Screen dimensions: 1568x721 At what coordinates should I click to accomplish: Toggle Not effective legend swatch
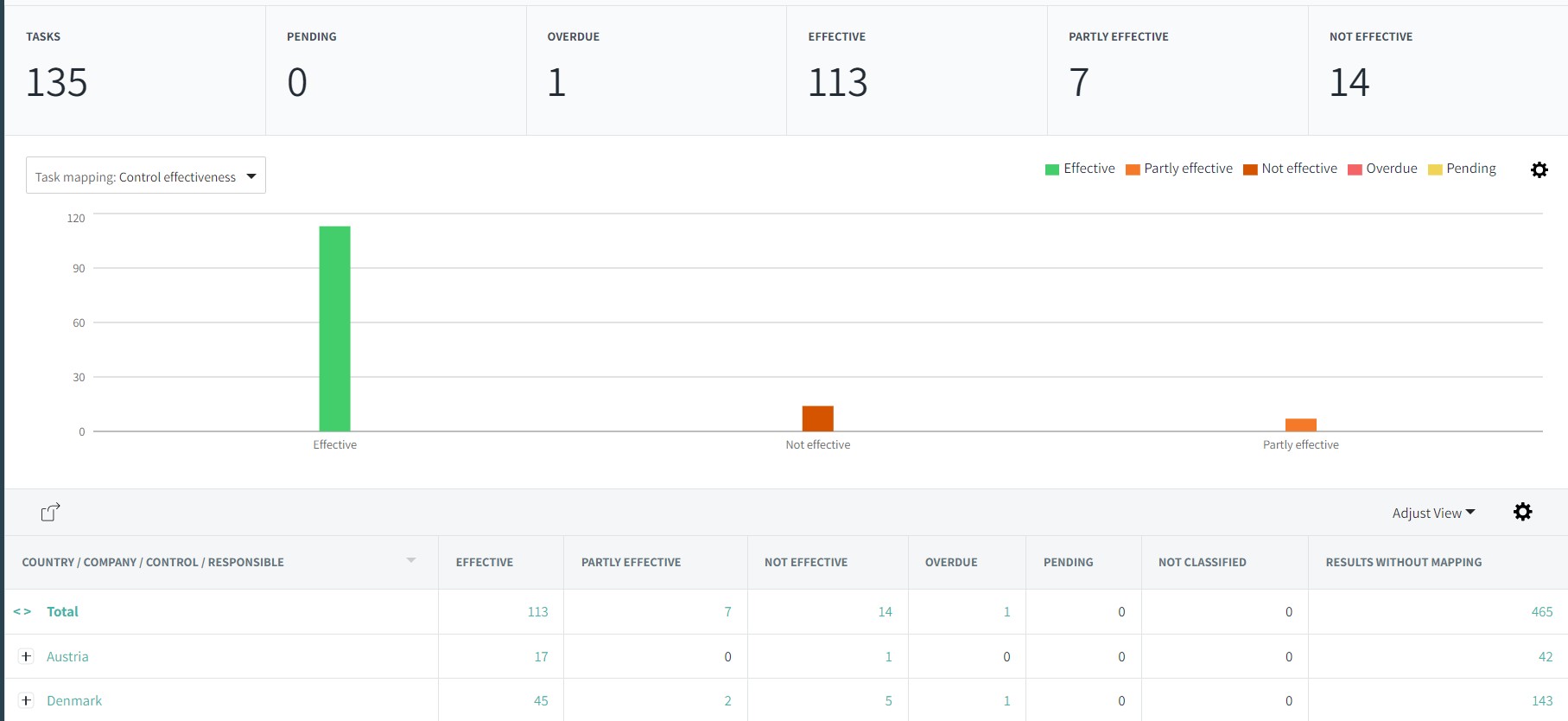point(1250,169)
